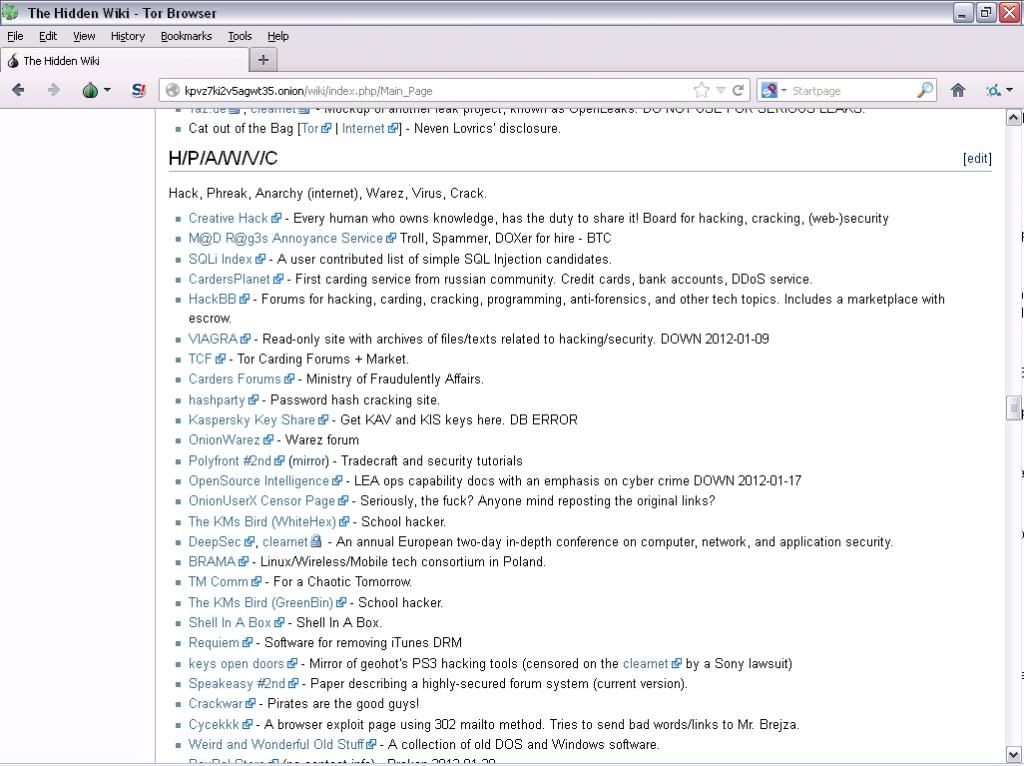Click scrollbar up arrow
1024x766 pixels.
(x=1013, y=118)
